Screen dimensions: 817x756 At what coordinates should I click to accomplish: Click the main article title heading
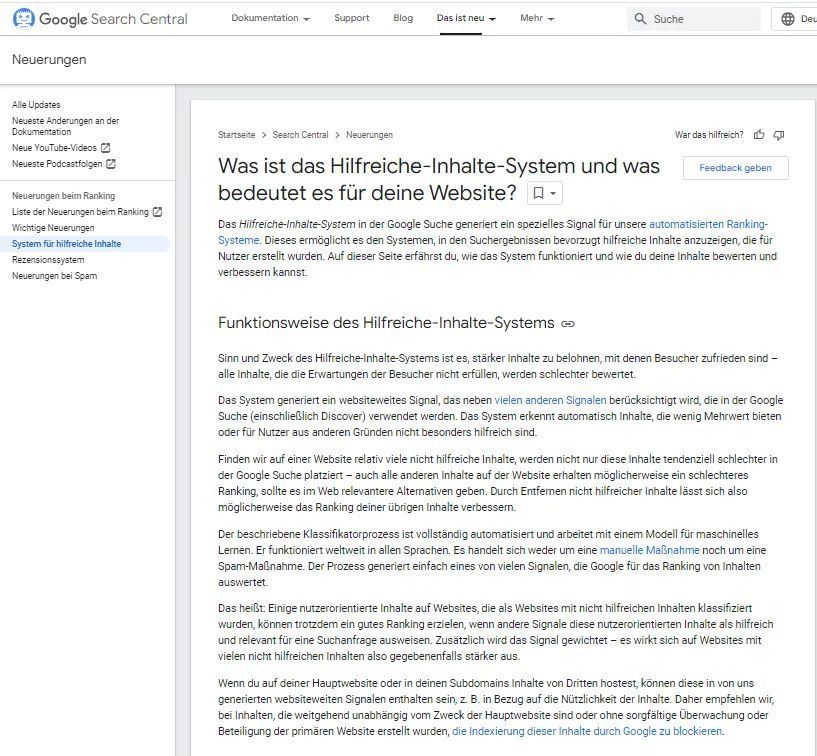coord(439,179)
